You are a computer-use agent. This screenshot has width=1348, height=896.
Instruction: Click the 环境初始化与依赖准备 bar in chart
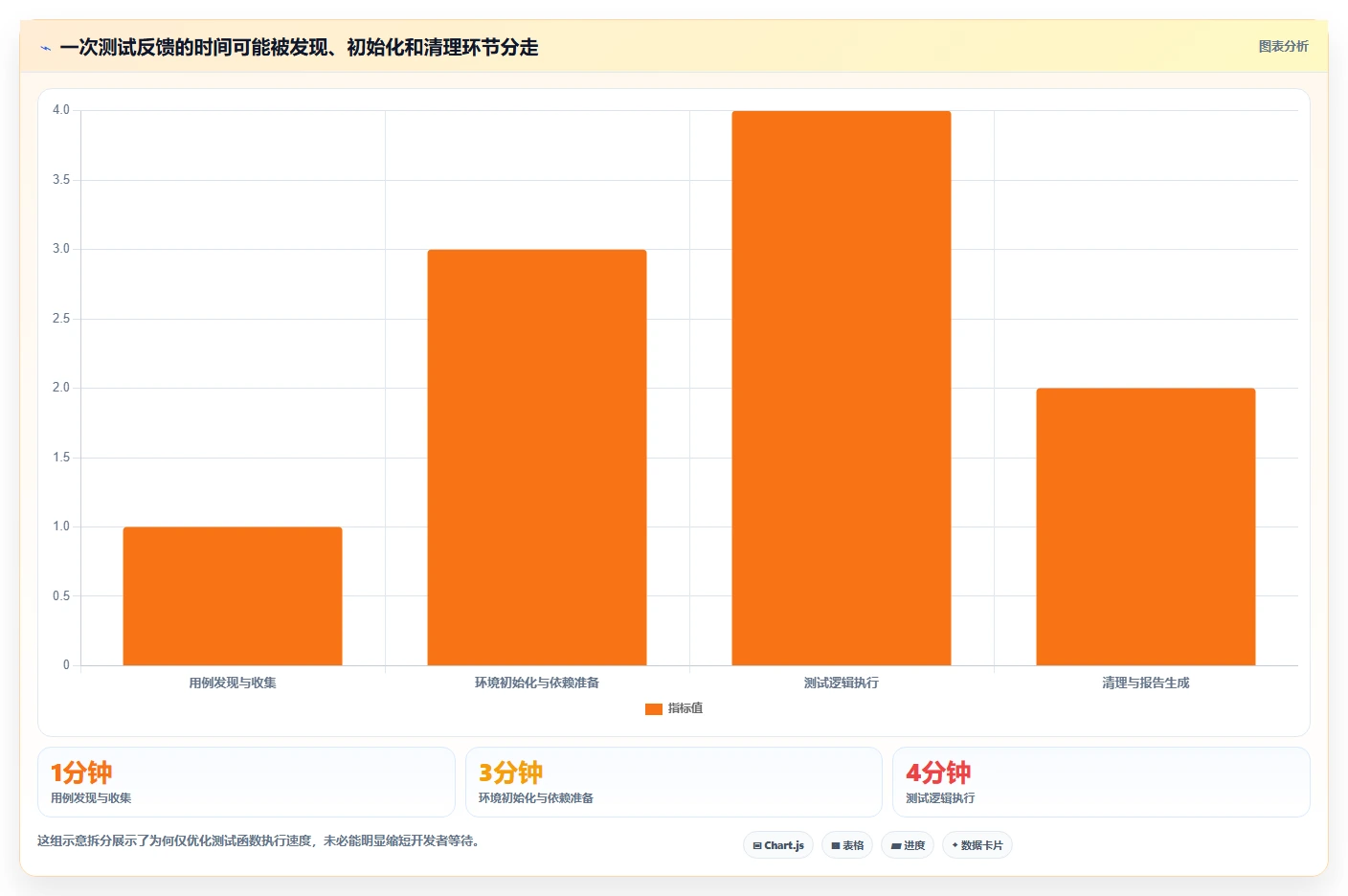[x=537, y=458]
